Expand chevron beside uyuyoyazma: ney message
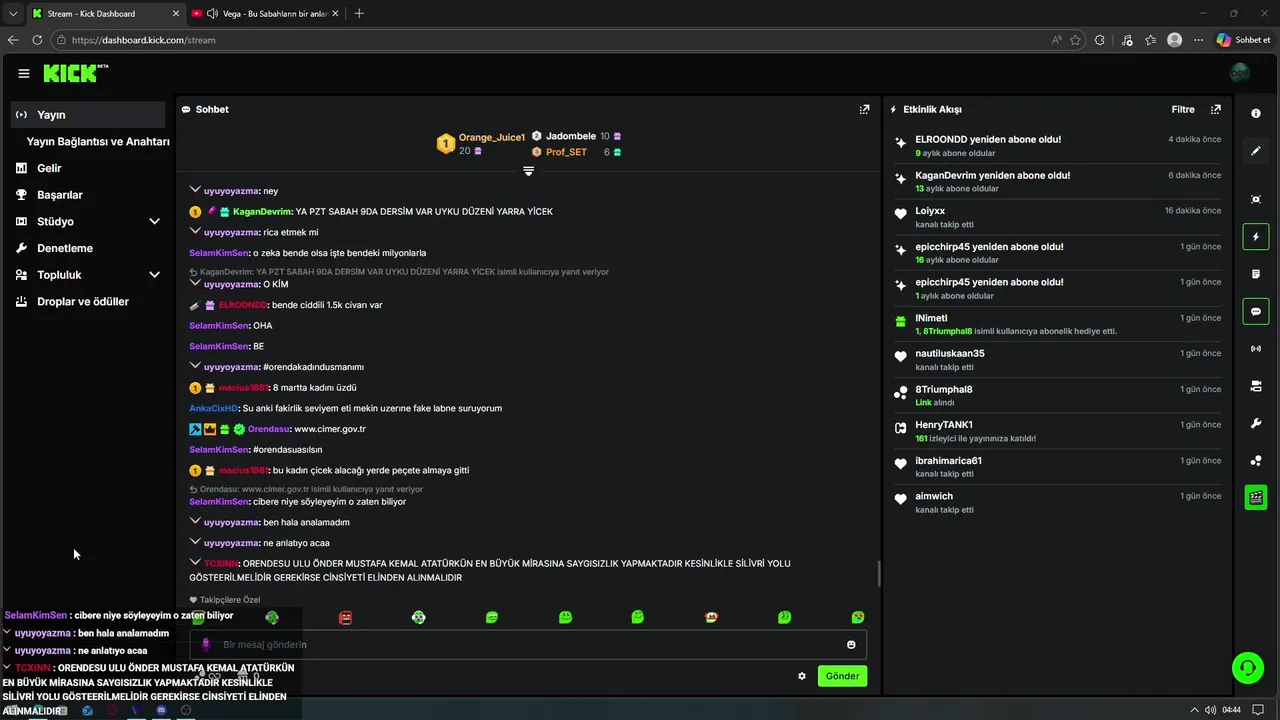The width and height of the screenshot is (1280, 720). tap(195, 190)
